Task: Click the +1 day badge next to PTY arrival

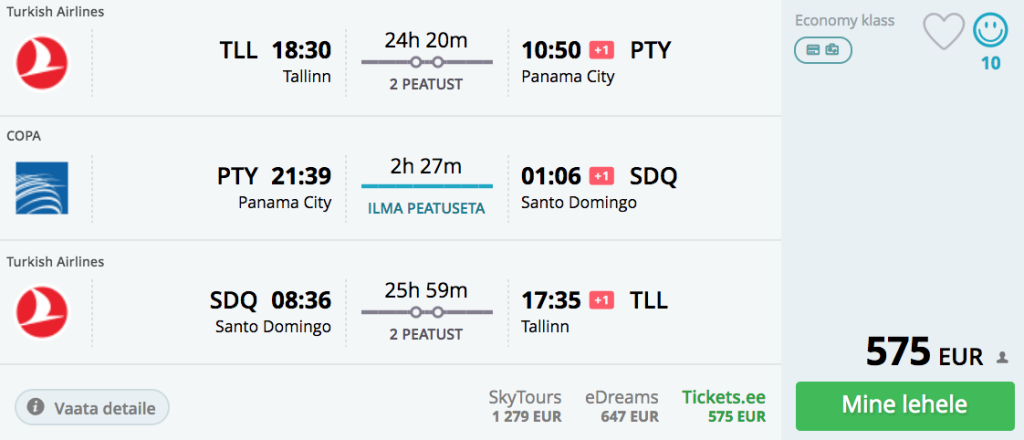Action: (x=601, y=50)
